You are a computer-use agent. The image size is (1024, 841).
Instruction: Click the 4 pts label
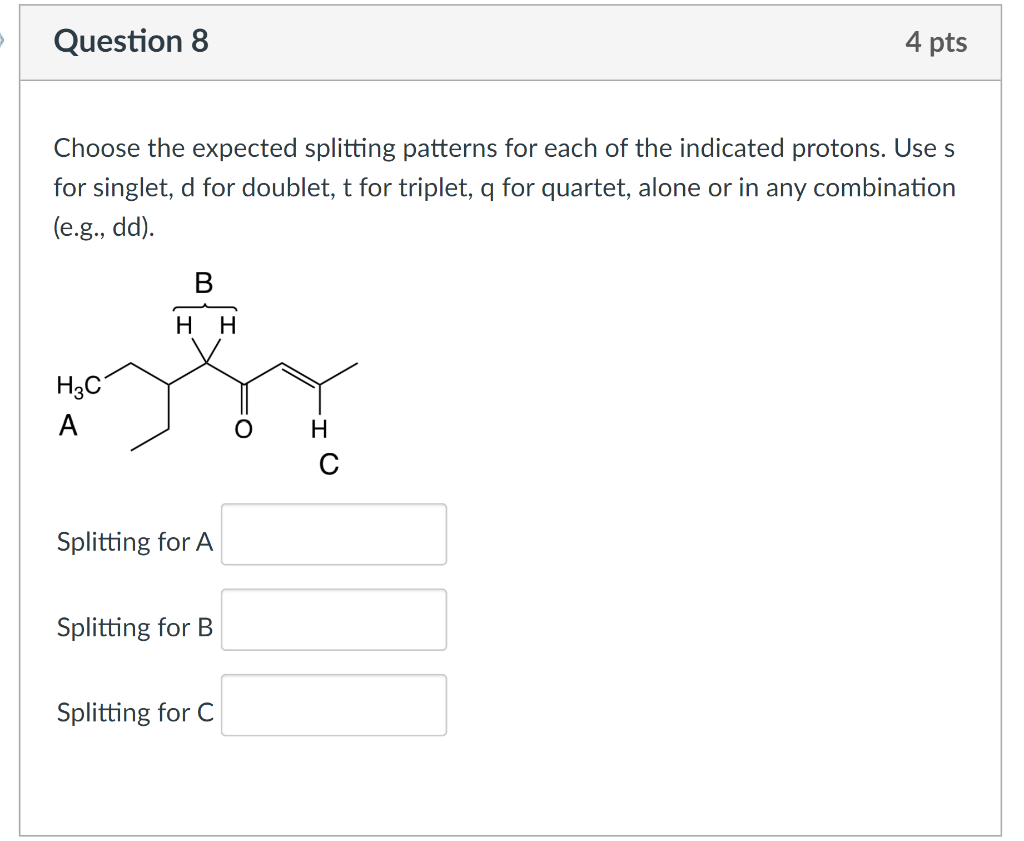937,42
